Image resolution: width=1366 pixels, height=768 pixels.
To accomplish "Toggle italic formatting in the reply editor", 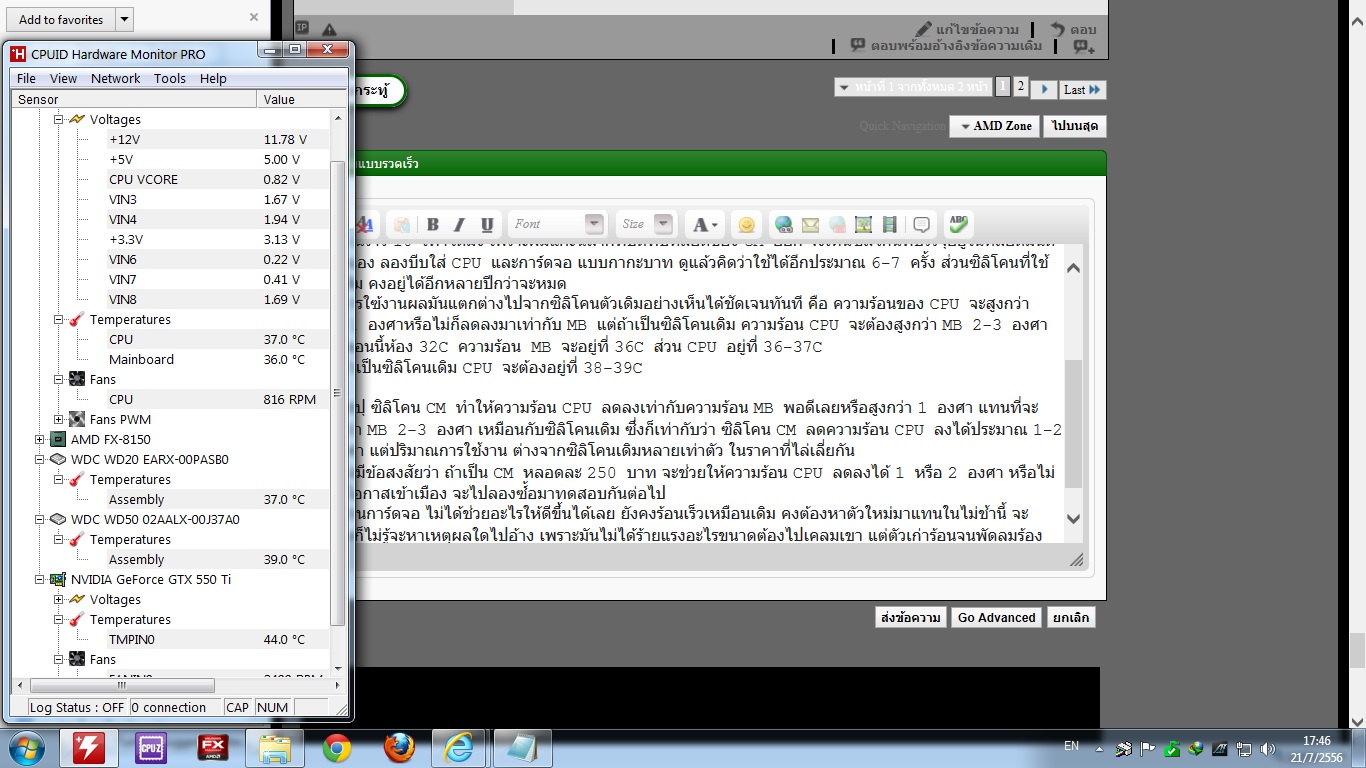I will [460, 224].
